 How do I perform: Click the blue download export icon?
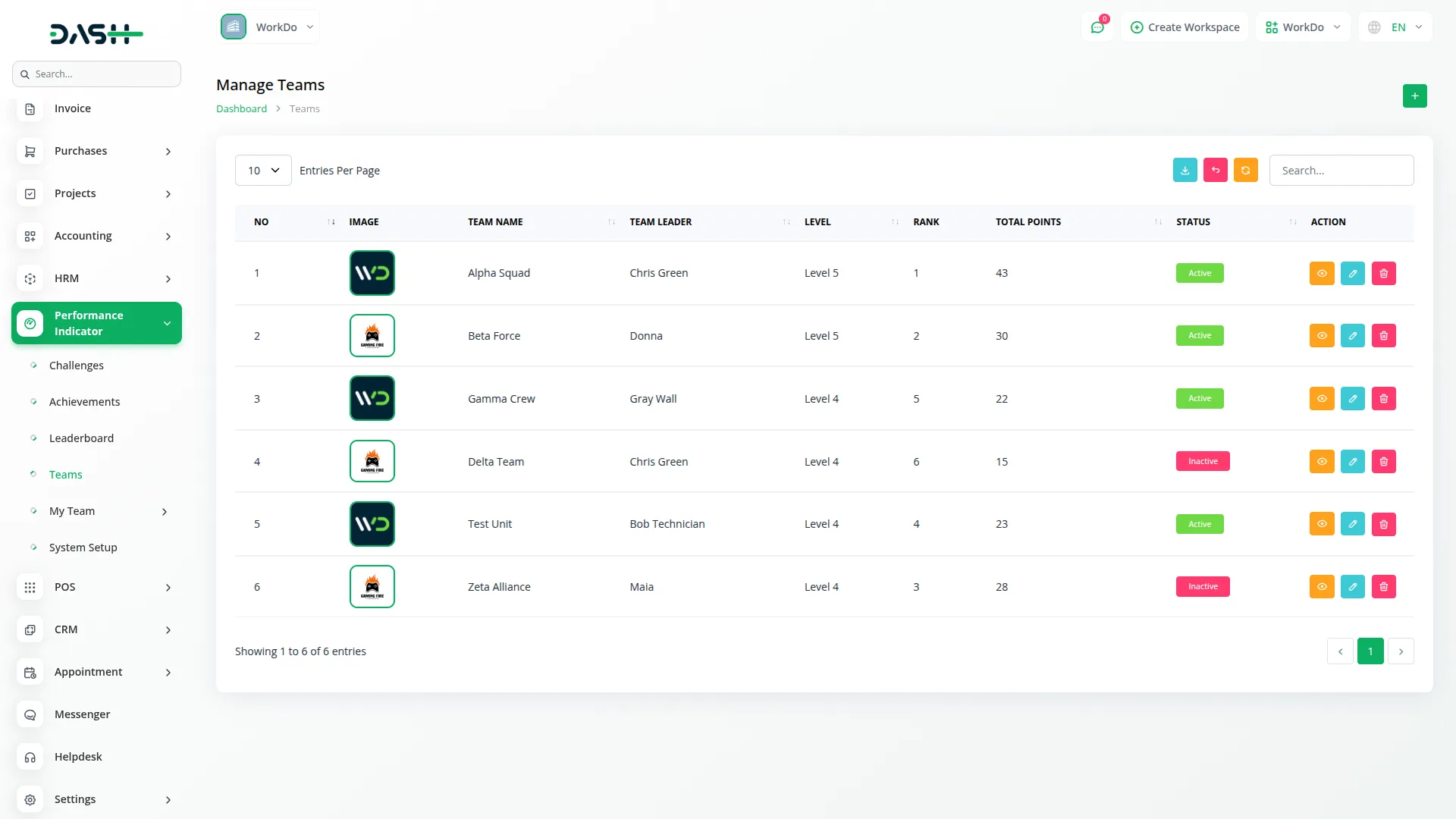[1185, 171]
